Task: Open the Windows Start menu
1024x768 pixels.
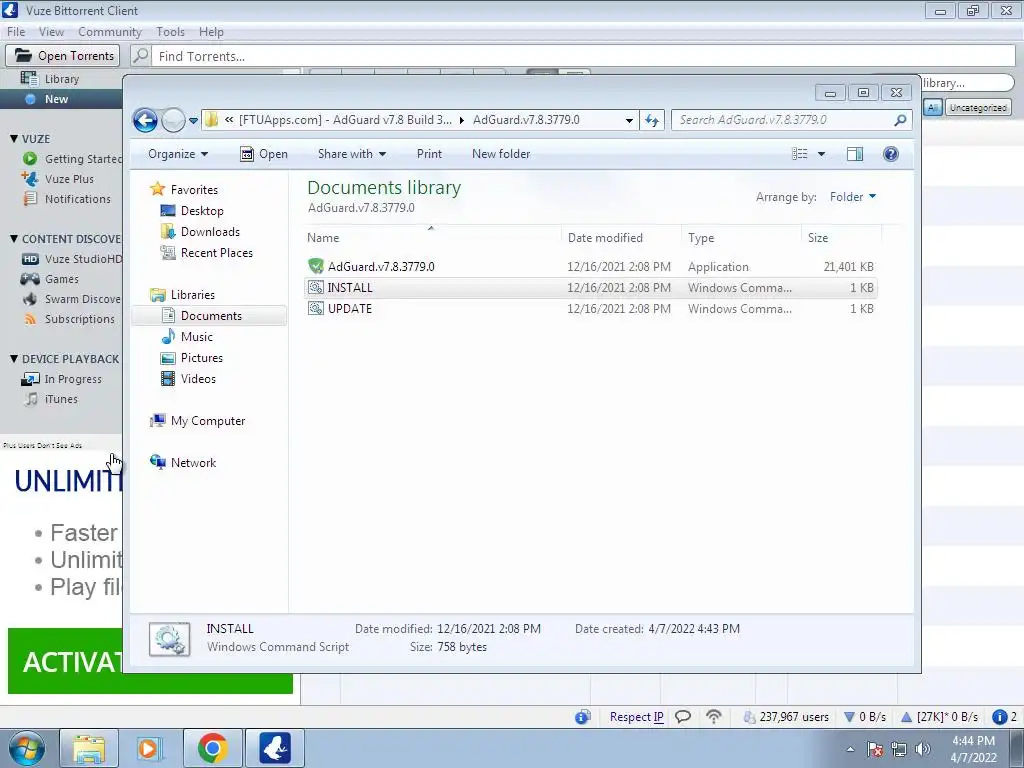Action: point(26,748)
